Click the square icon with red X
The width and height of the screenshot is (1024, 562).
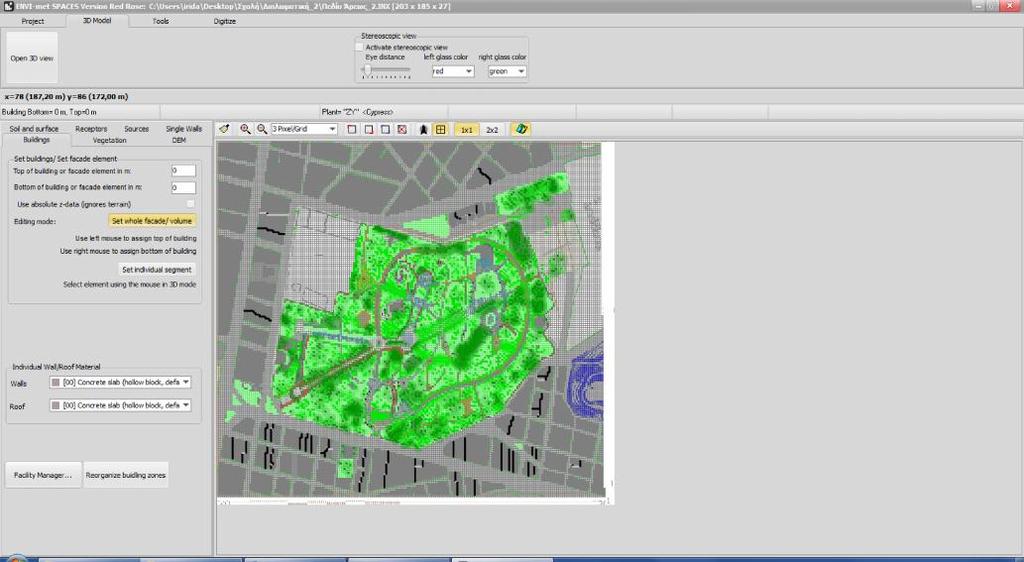pyautogui.click(x=402, y=129)
